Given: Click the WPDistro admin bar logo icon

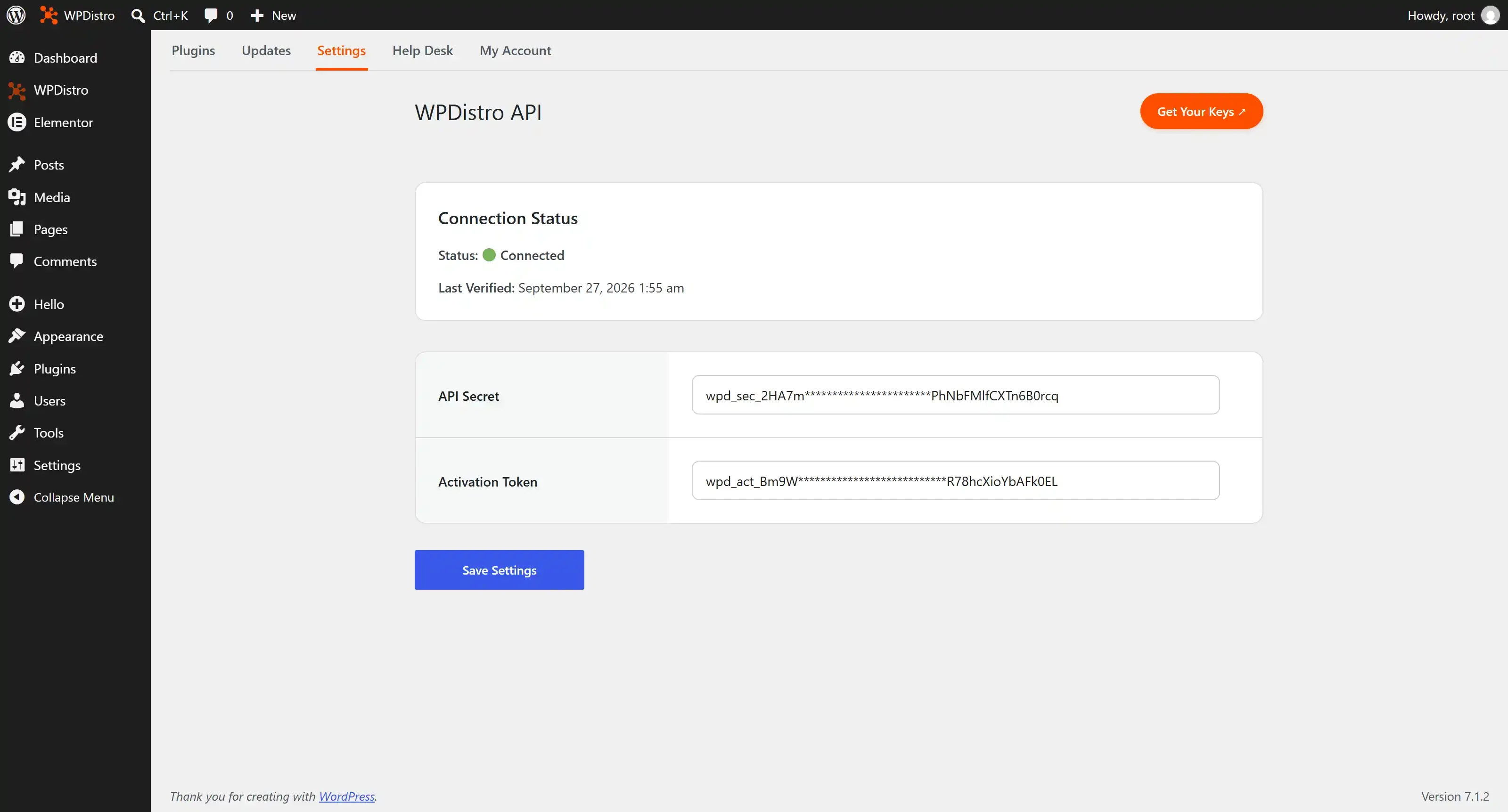Looking at the screenshot, I should pos(49,15).
